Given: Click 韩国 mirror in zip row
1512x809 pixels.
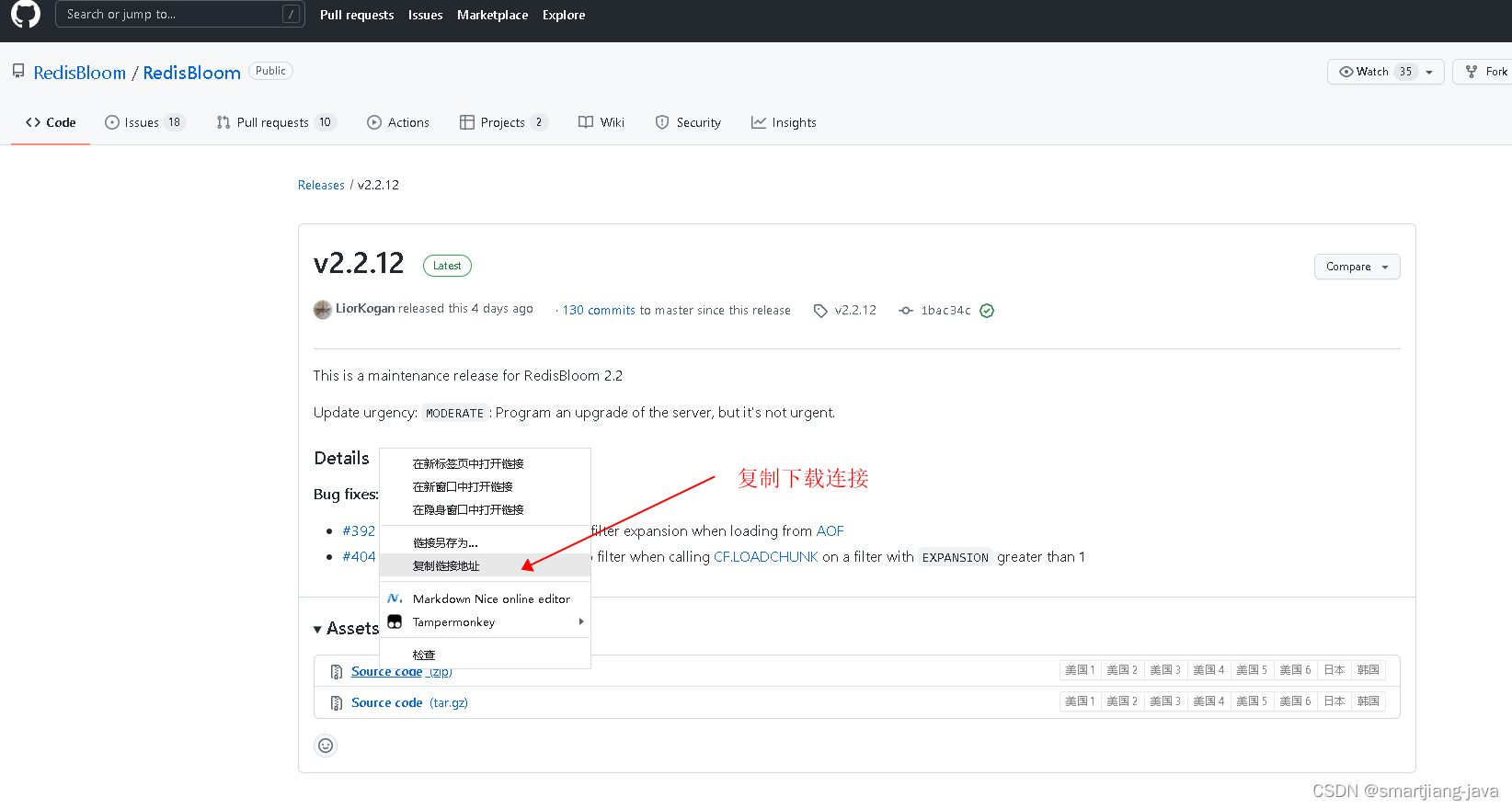Looking at the screenshot, I should point(1369,670).
